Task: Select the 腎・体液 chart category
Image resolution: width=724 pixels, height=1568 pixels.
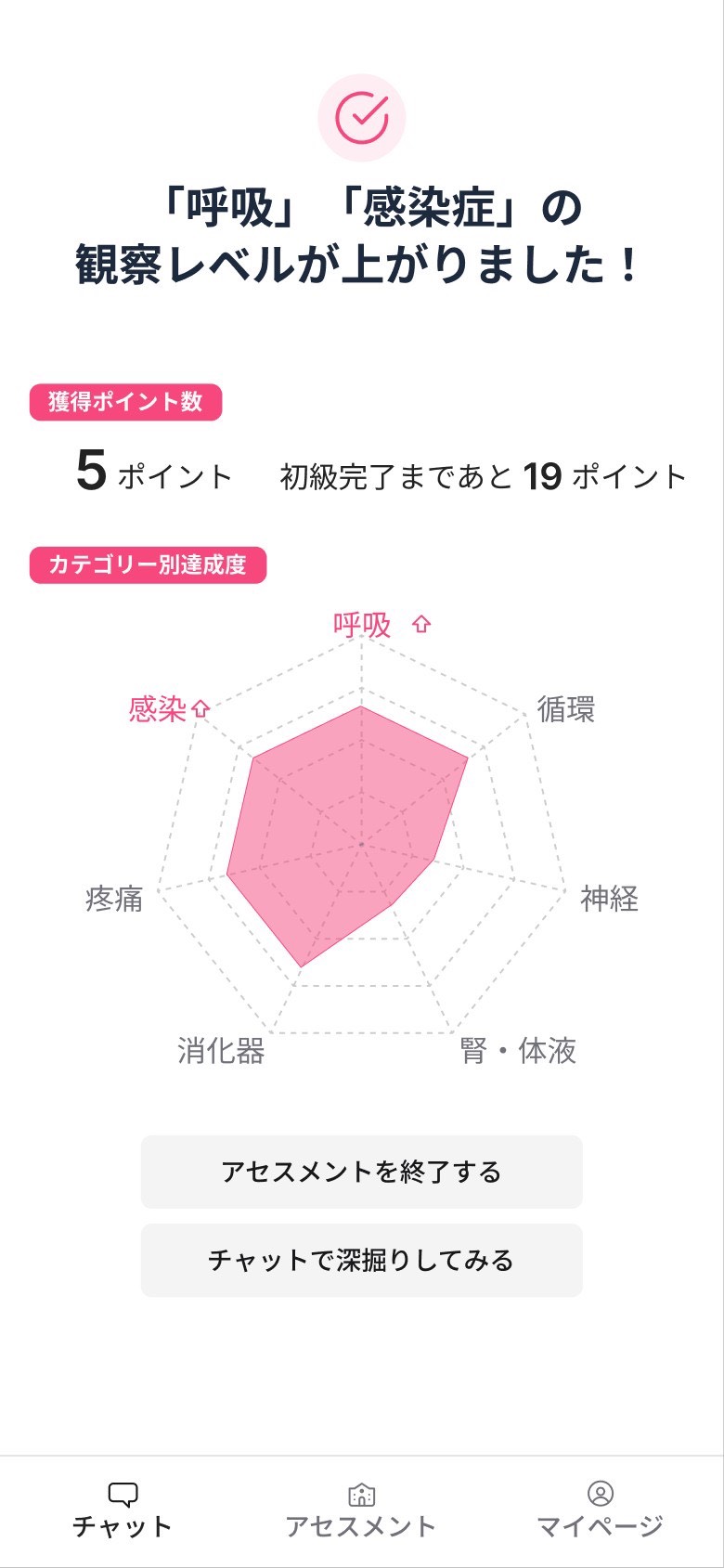Action: click(x=521, y=1052)
